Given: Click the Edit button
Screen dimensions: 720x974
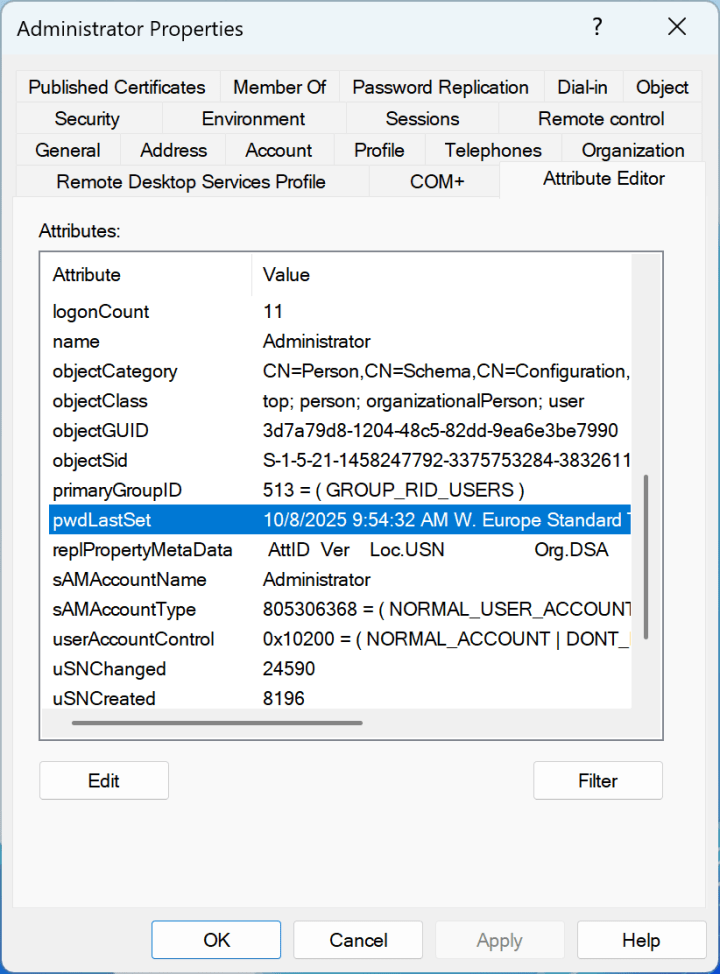Looking at the screenshot, I should [103, 780].
